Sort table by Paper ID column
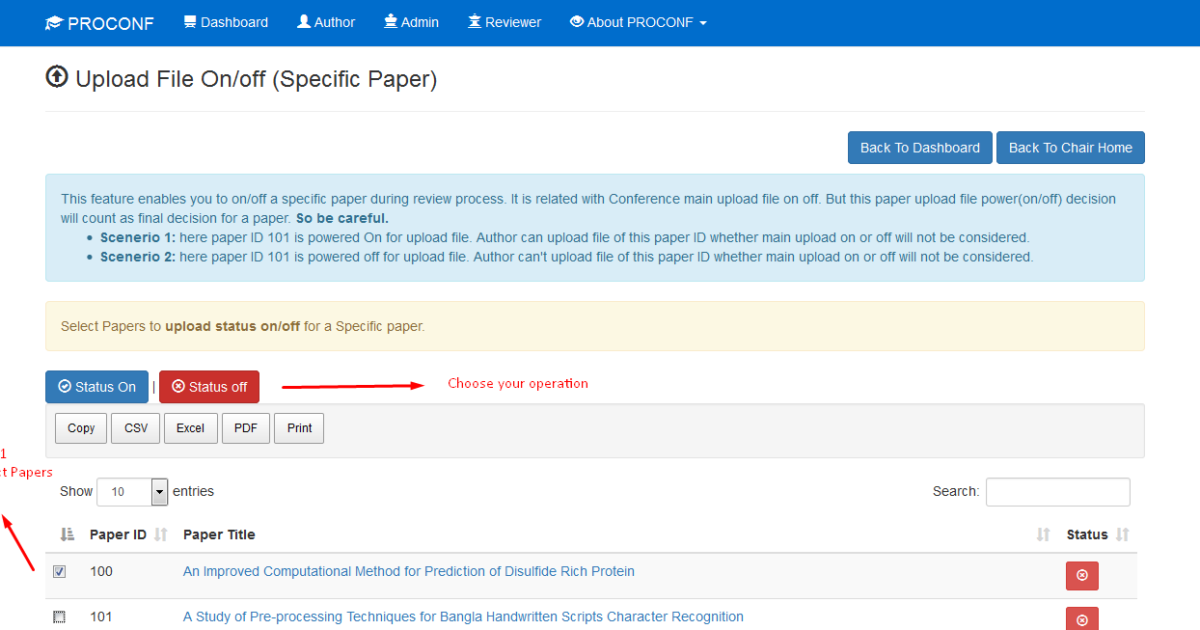 (128, 535)
